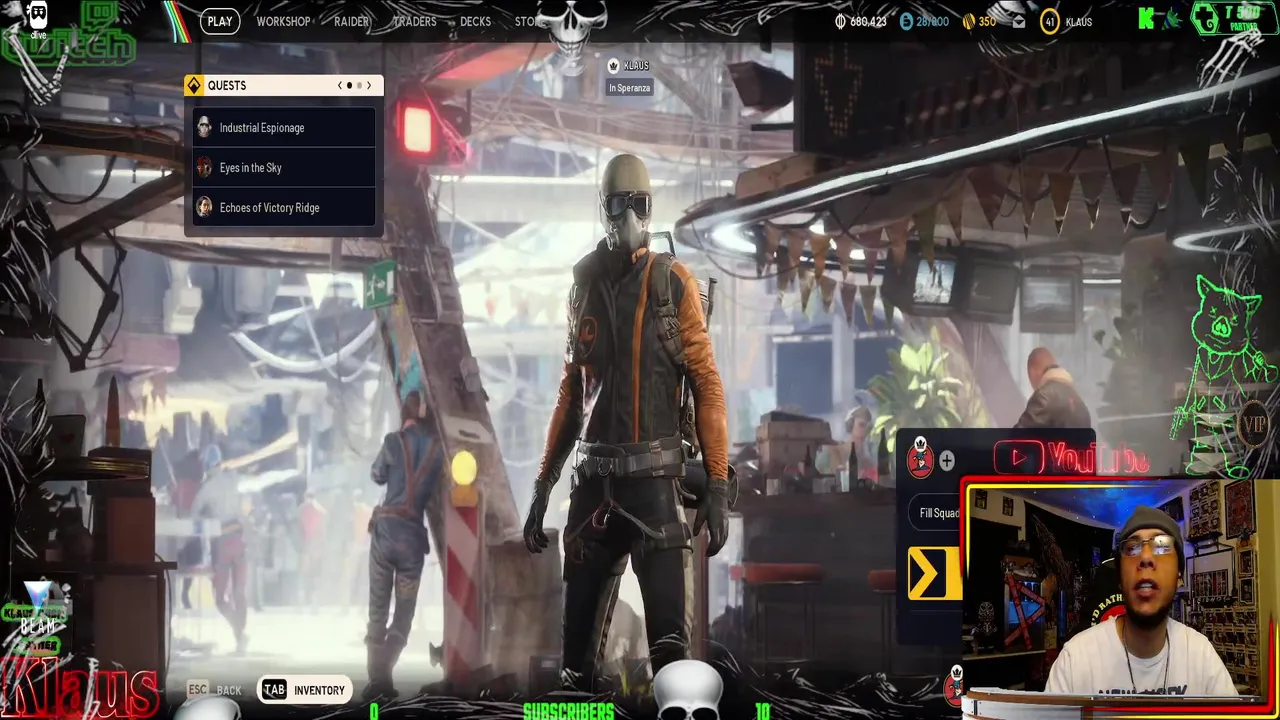1280x720 pixels.
Task: Click the level 41 badge
Action: 1049,21
